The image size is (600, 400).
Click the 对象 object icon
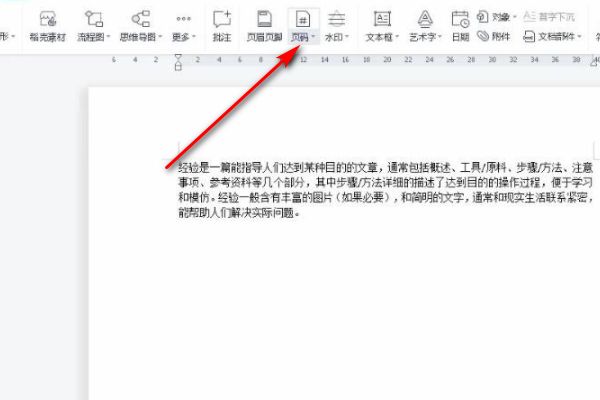(x=482, y=16)
